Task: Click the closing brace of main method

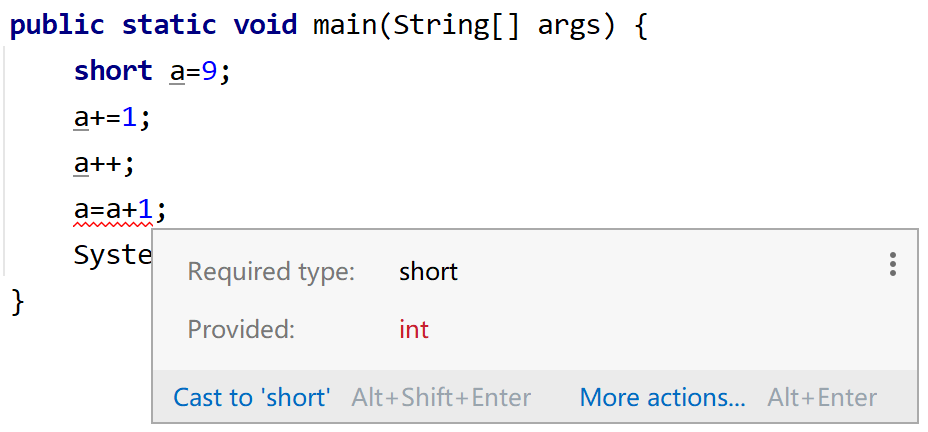Action: tap(17, 301)
